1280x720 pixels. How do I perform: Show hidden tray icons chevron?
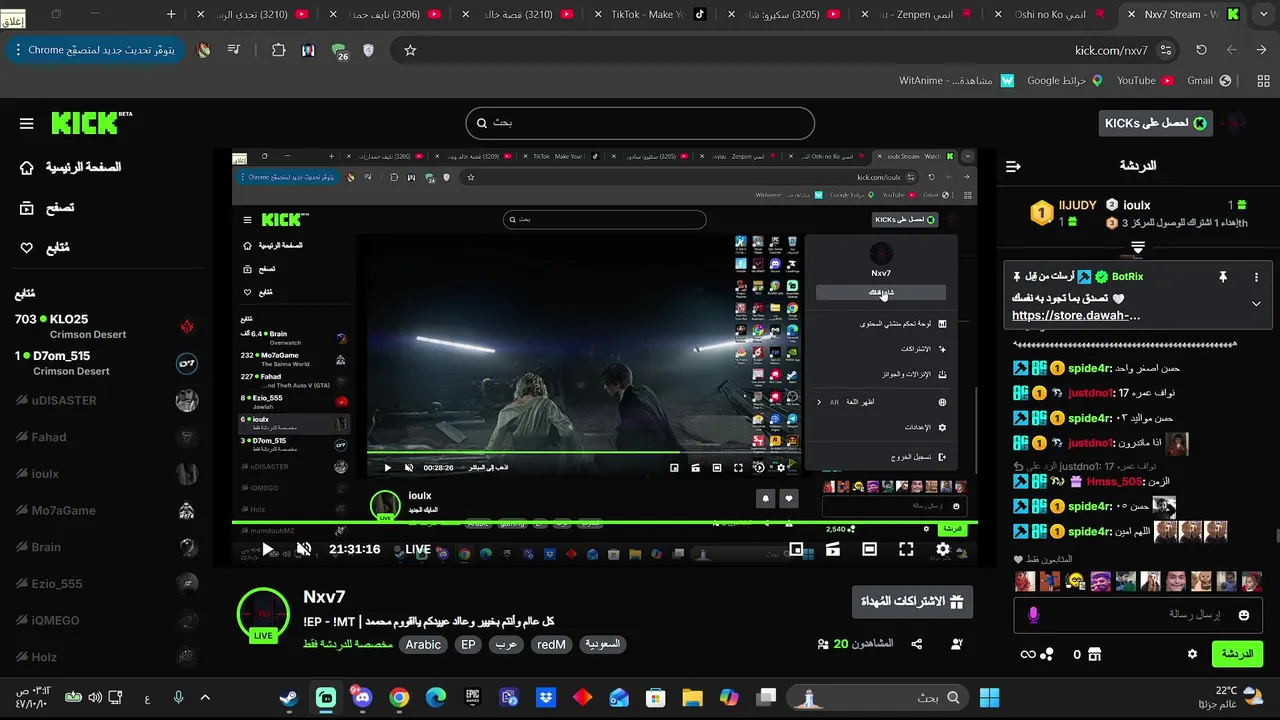205,698
